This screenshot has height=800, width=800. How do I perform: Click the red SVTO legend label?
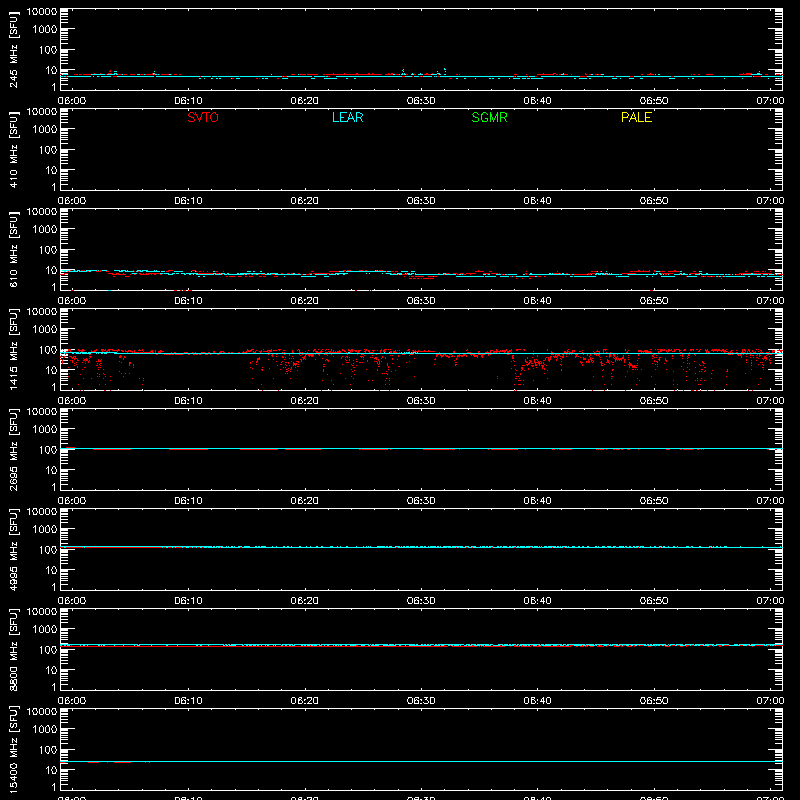[203, 117]
